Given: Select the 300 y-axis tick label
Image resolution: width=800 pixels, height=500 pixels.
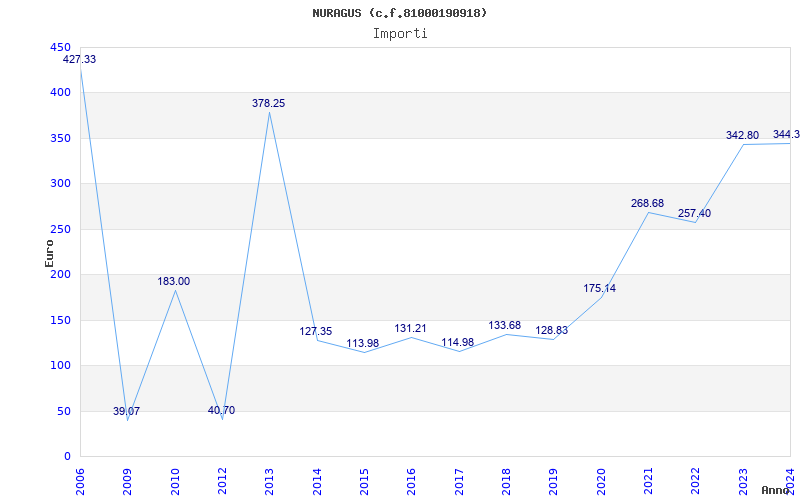Looking at the screenshot, I should tap(61, 184).
